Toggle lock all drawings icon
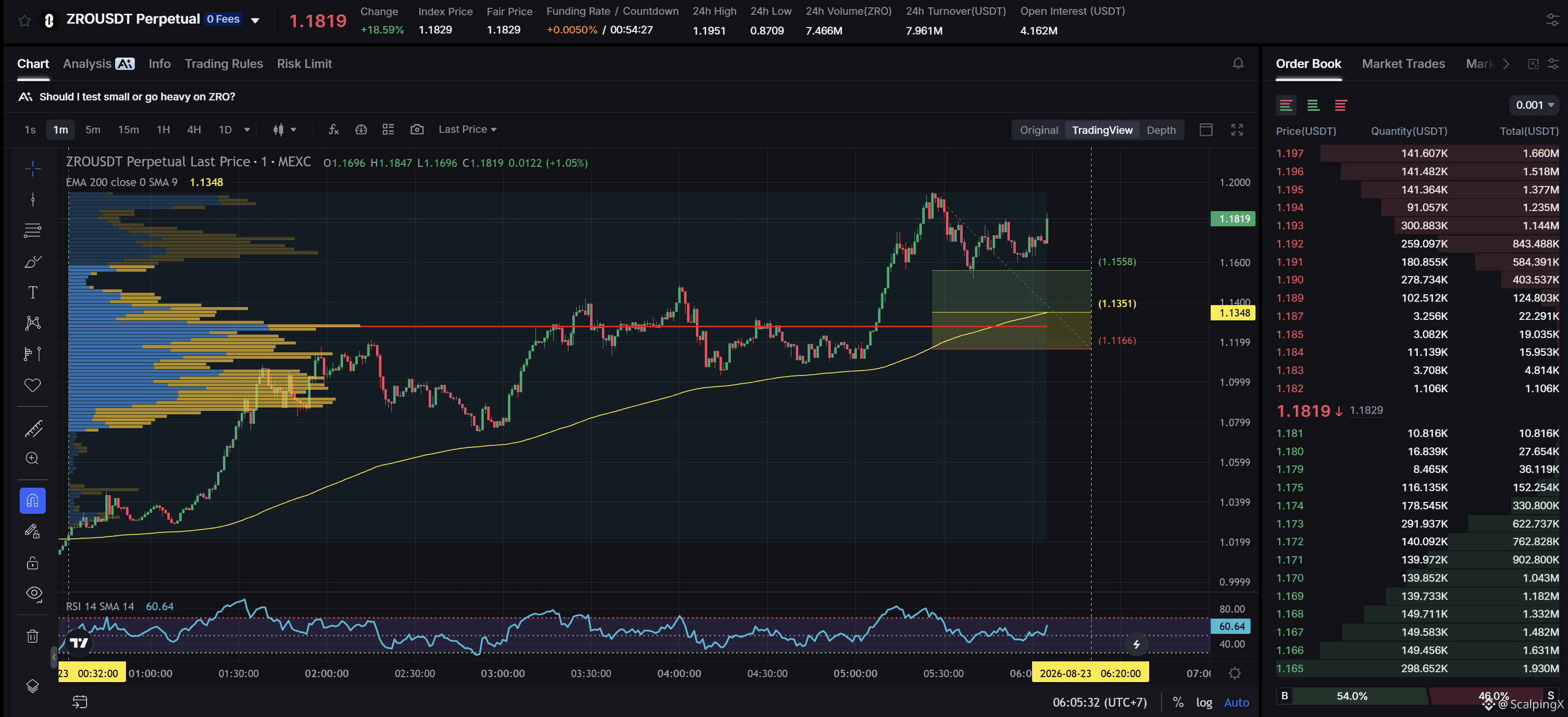The height and width of the screenshot is (717, 1568). (x=33, y=562)
